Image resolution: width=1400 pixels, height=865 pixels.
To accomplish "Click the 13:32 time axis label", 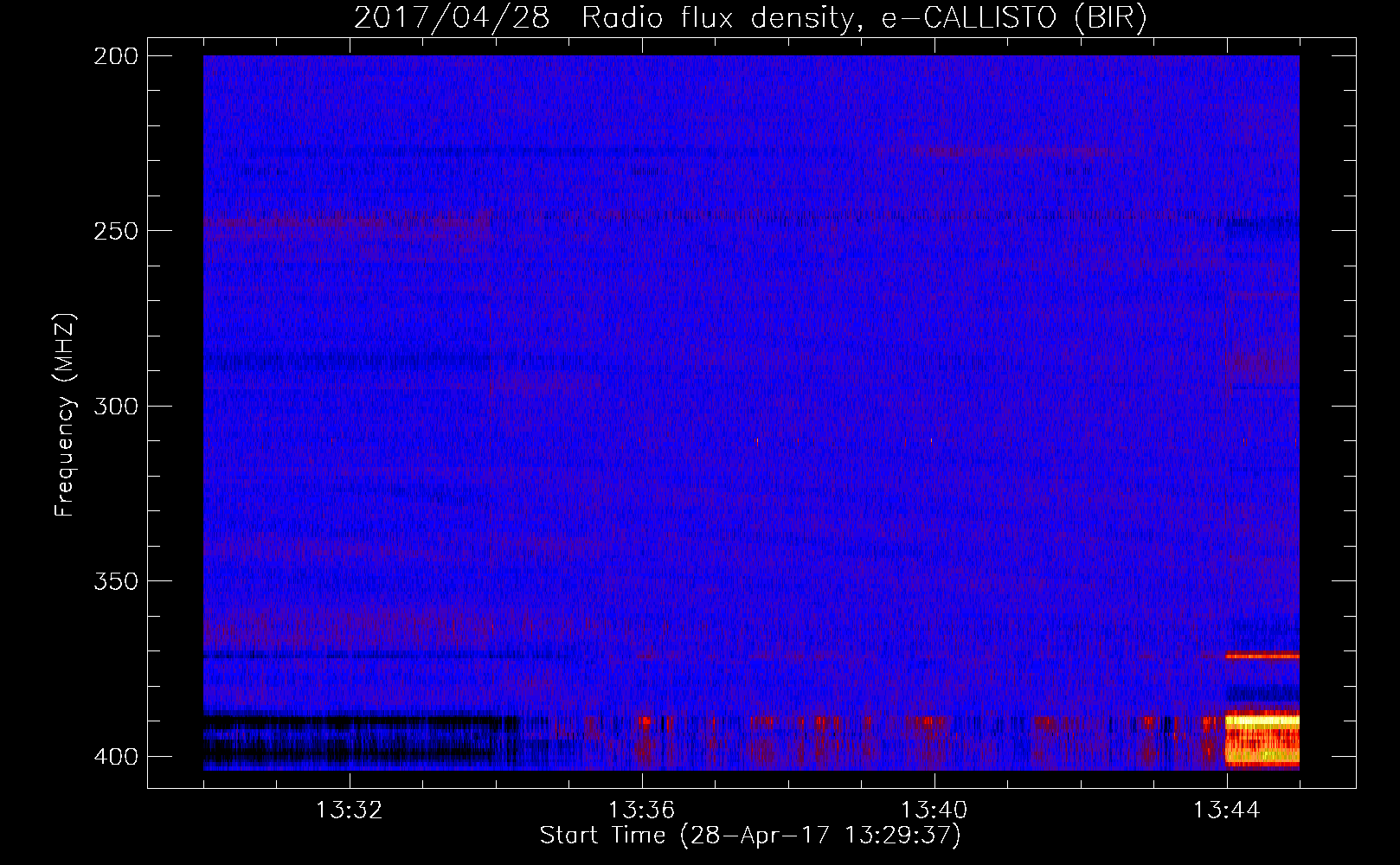I will coord(349,811).
